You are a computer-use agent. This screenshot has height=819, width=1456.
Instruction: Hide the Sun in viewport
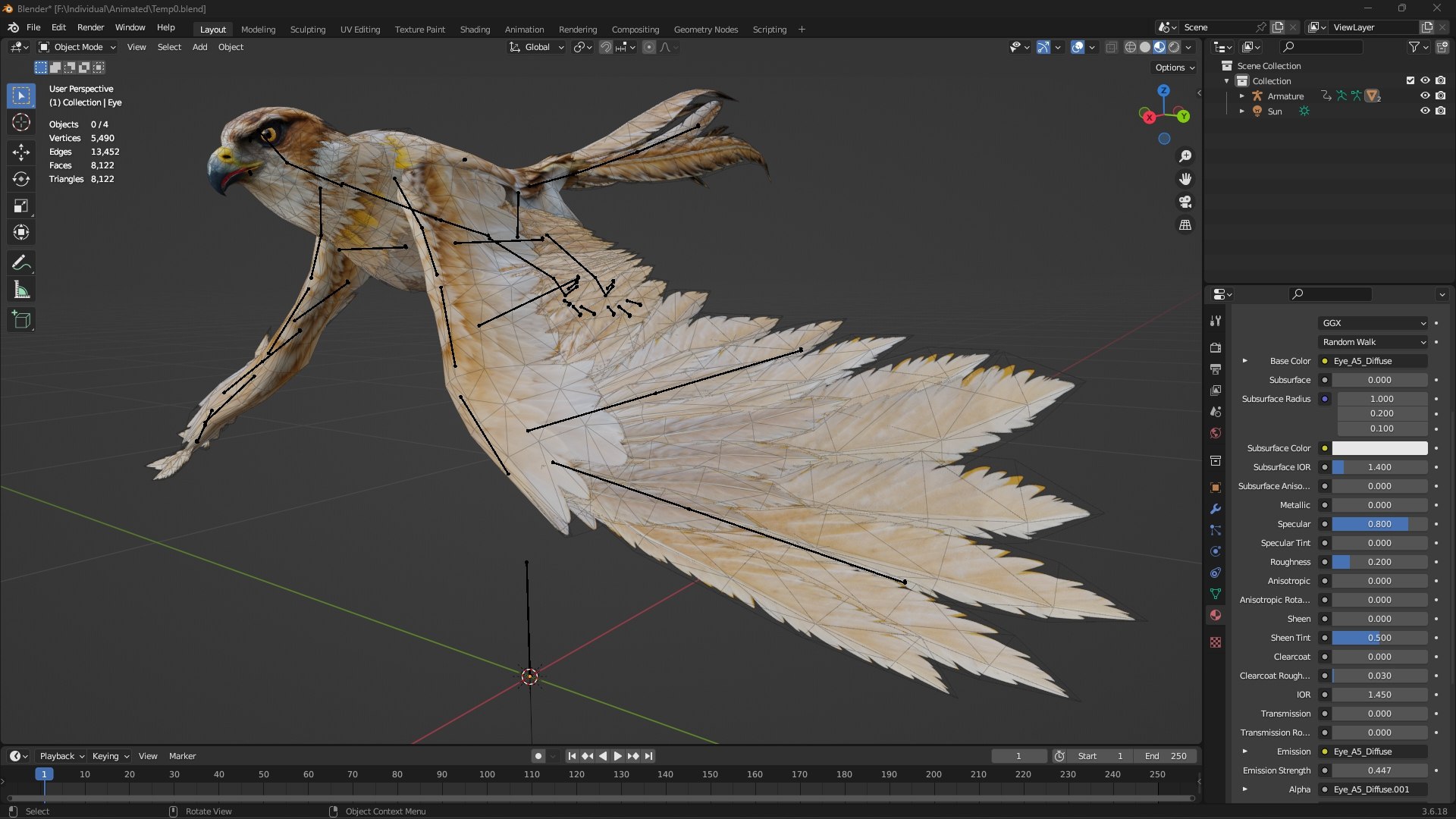click(x=1425, y=111)
